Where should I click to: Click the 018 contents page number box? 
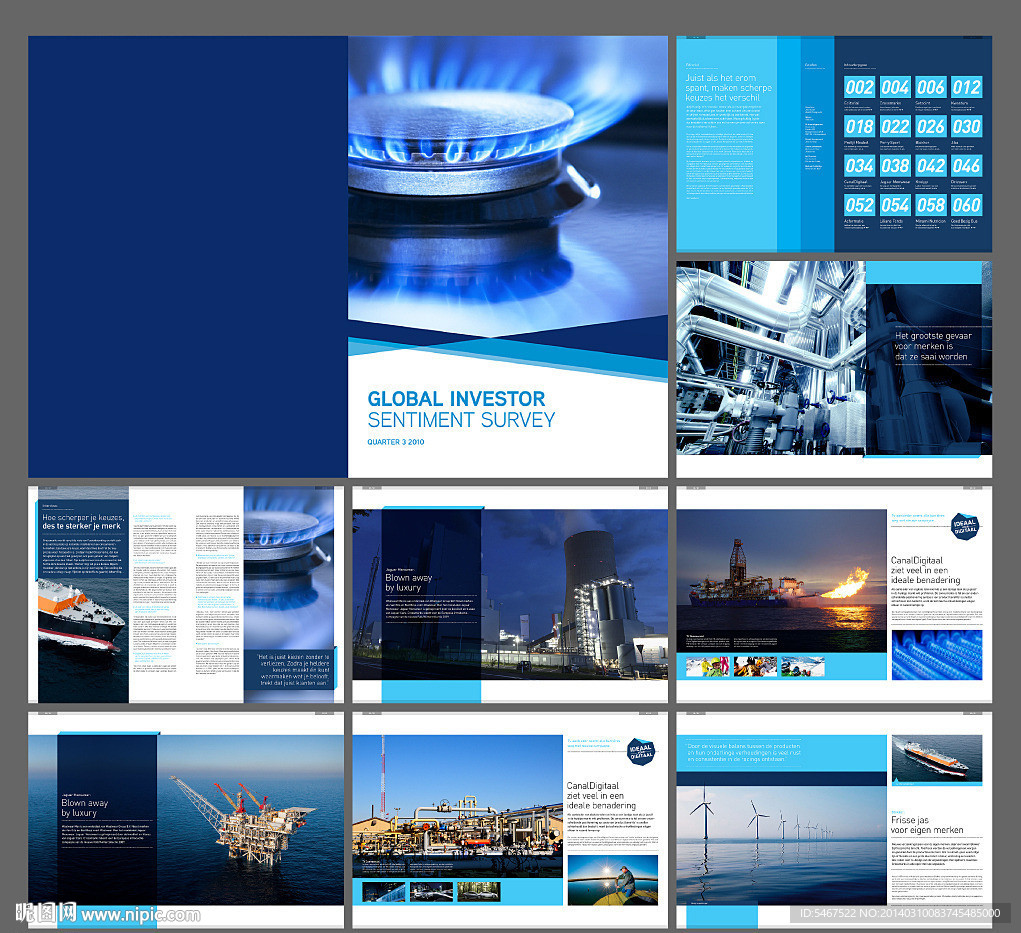coord(859,126)
